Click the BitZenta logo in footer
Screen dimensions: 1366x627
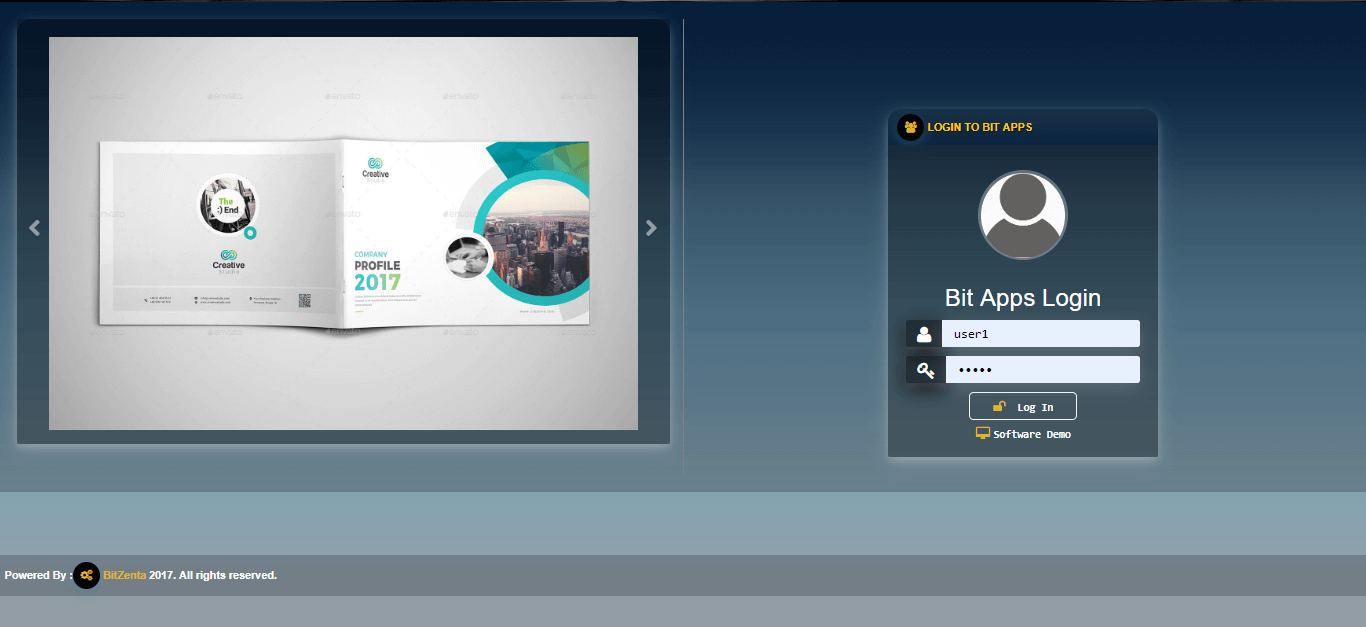87,575
